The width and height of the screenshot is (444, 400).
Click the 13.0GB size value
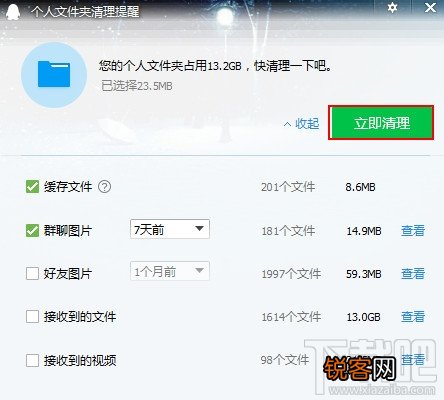click(363, 317)
